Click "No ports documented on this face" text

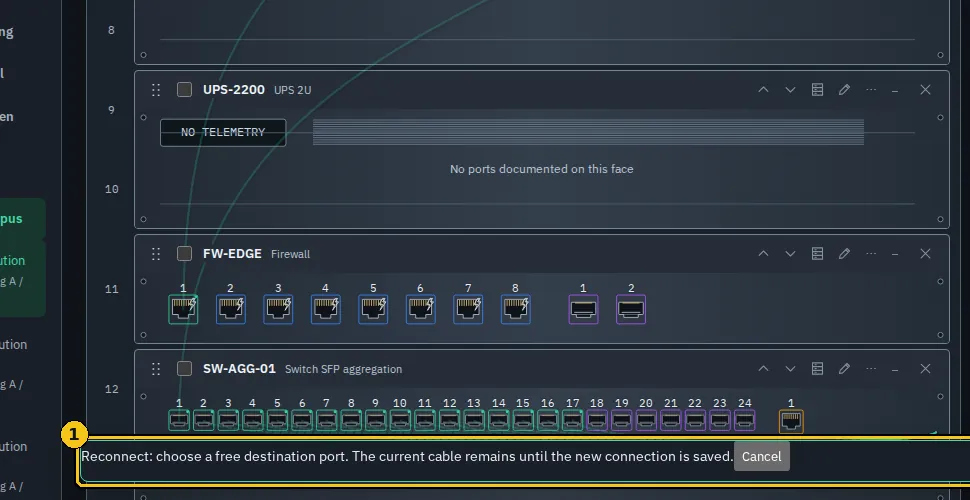point(542,169)
